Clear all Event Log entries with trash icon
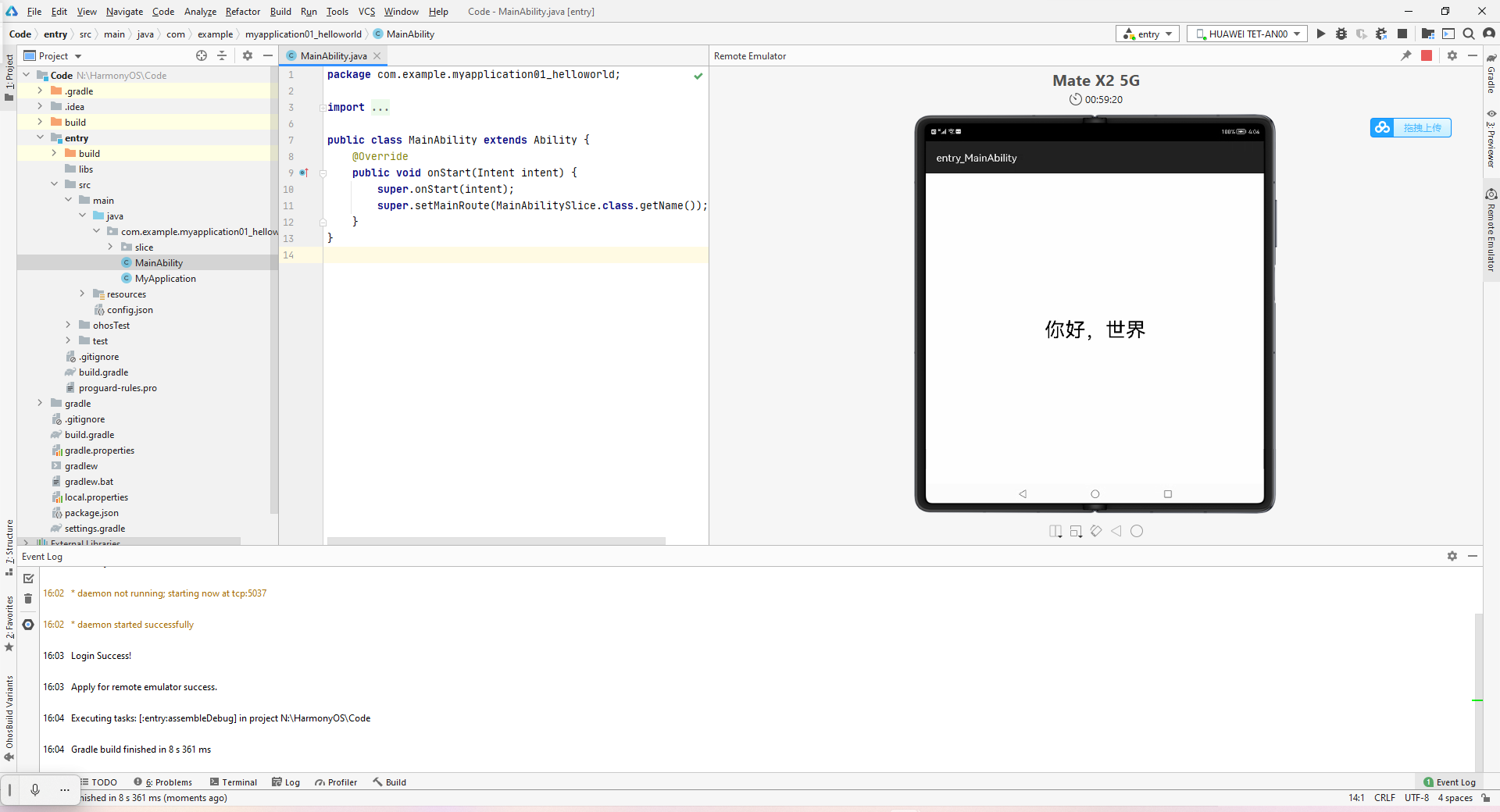The width and height of the screenshot is (1500, 812). point(28,599)
